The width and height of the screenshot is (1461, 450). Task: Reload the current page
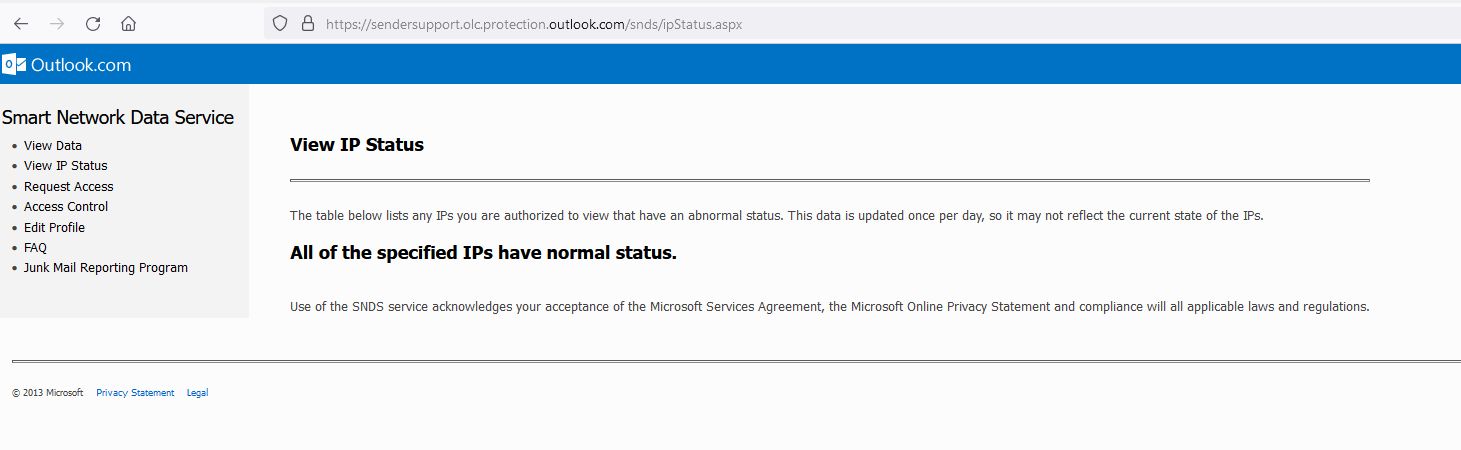(93, 23)
